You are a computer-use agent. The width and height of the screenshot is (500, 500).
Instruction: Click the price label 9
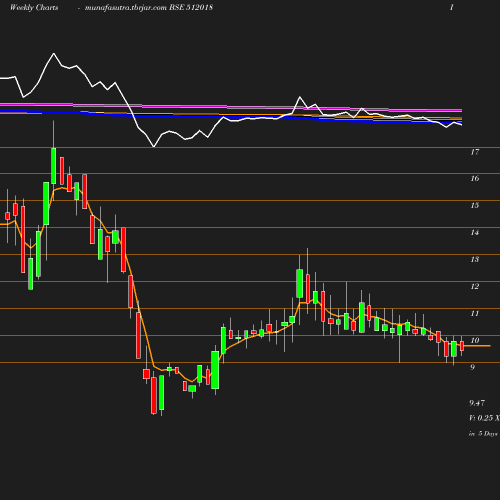pos(472,367)
